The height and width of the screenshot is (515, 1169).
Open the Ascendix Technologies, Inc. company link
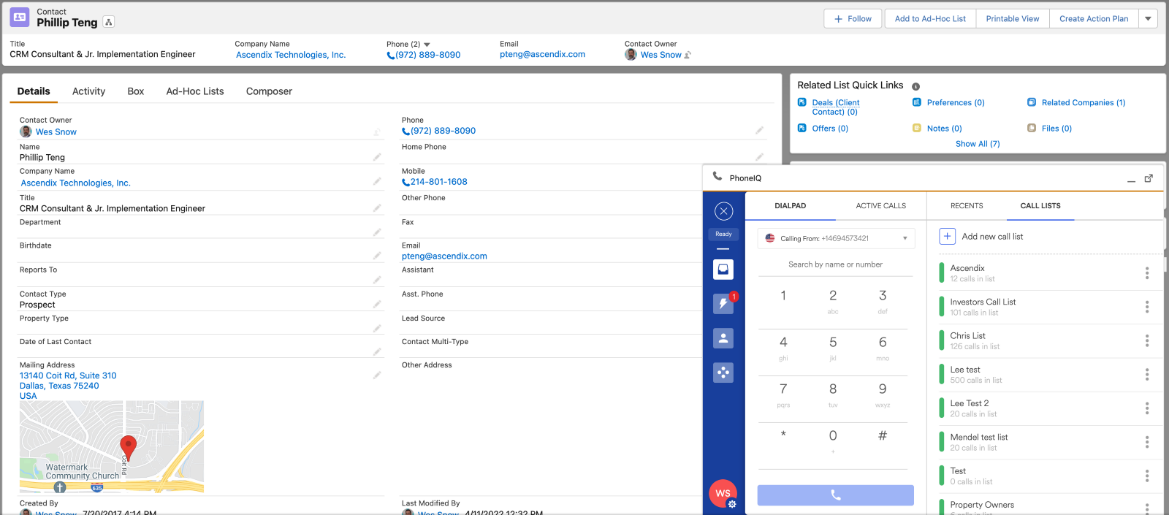(x=291, y=55)
